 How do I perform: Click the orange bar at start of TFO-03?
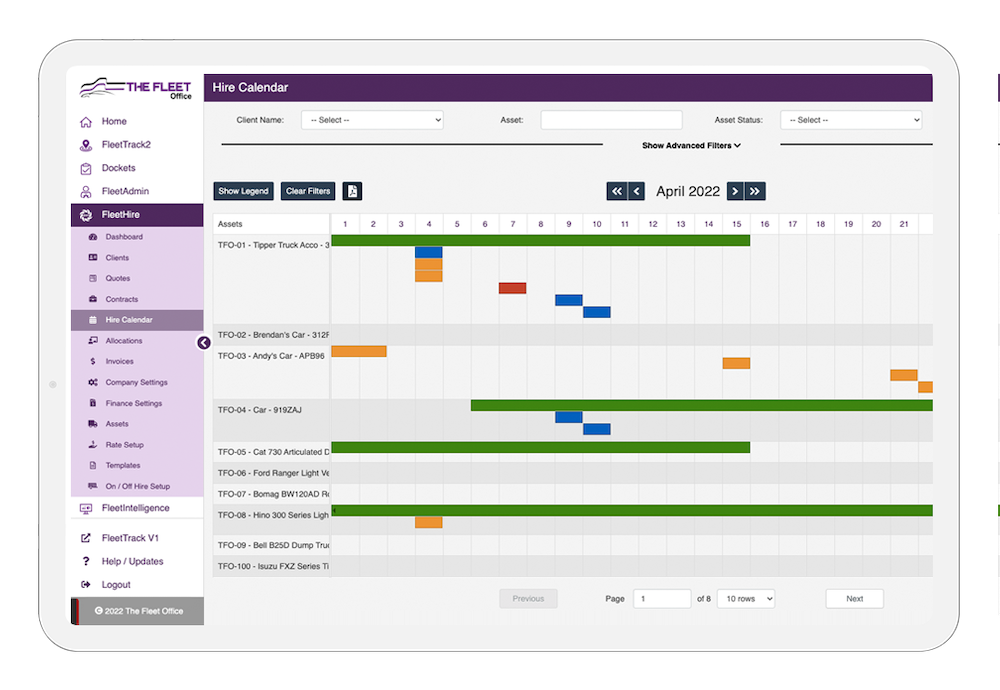359,351
